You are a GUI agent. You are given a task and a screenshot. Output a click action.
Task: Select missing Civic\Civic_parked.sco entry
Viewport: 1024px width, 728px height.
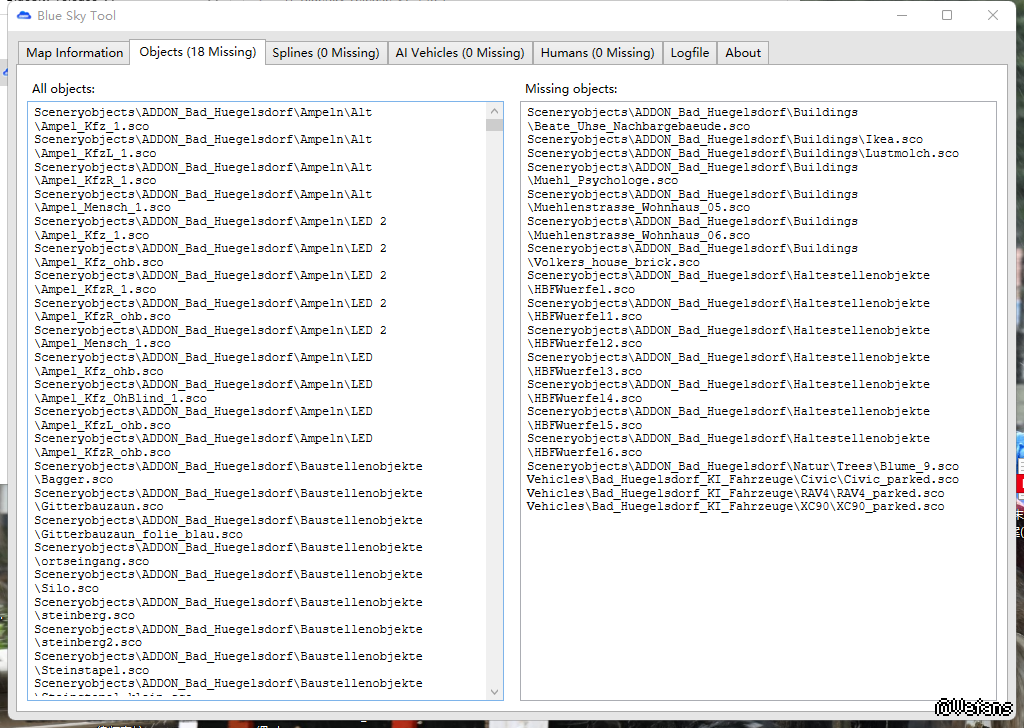743,479
